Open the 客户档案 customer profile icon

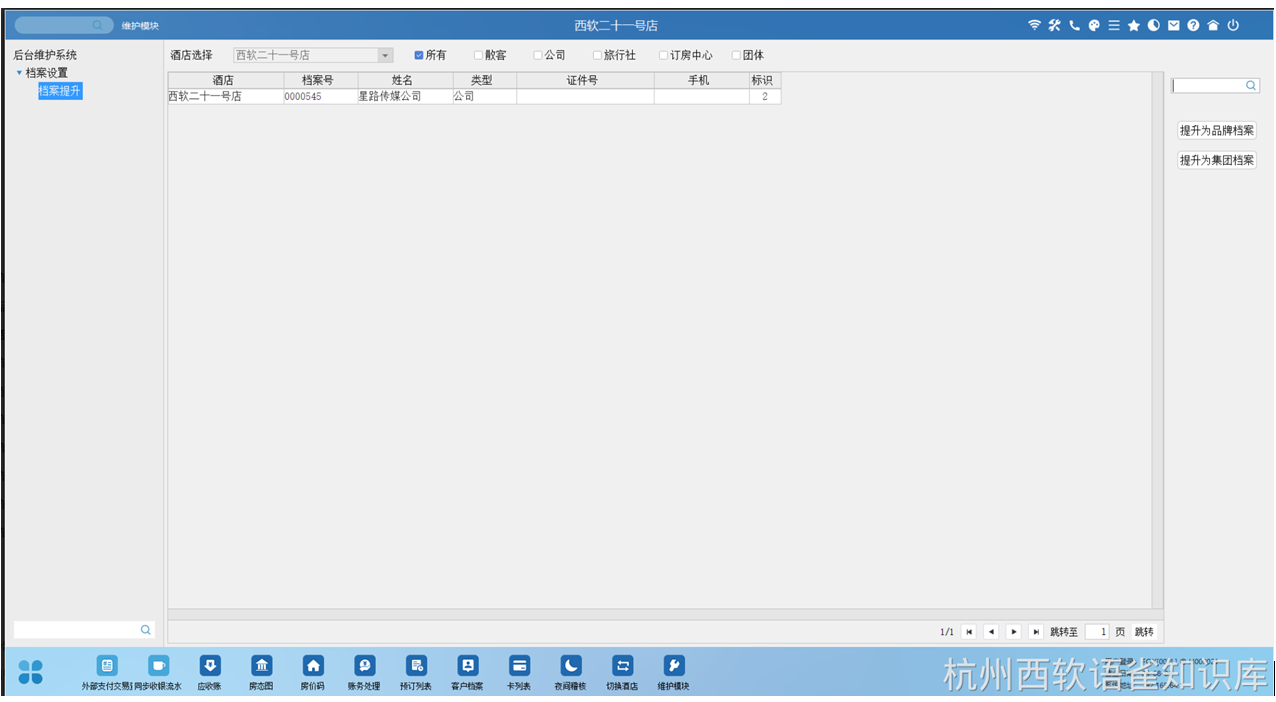[467, 666]
